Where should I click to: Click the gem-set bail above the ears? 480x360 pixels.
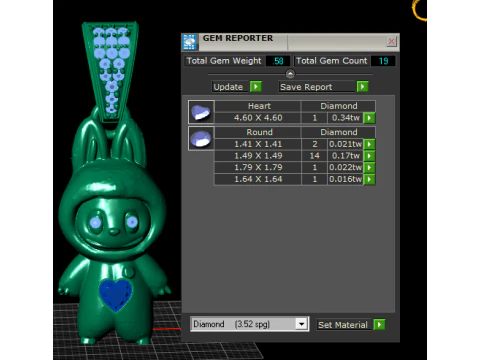click(110, 71)
